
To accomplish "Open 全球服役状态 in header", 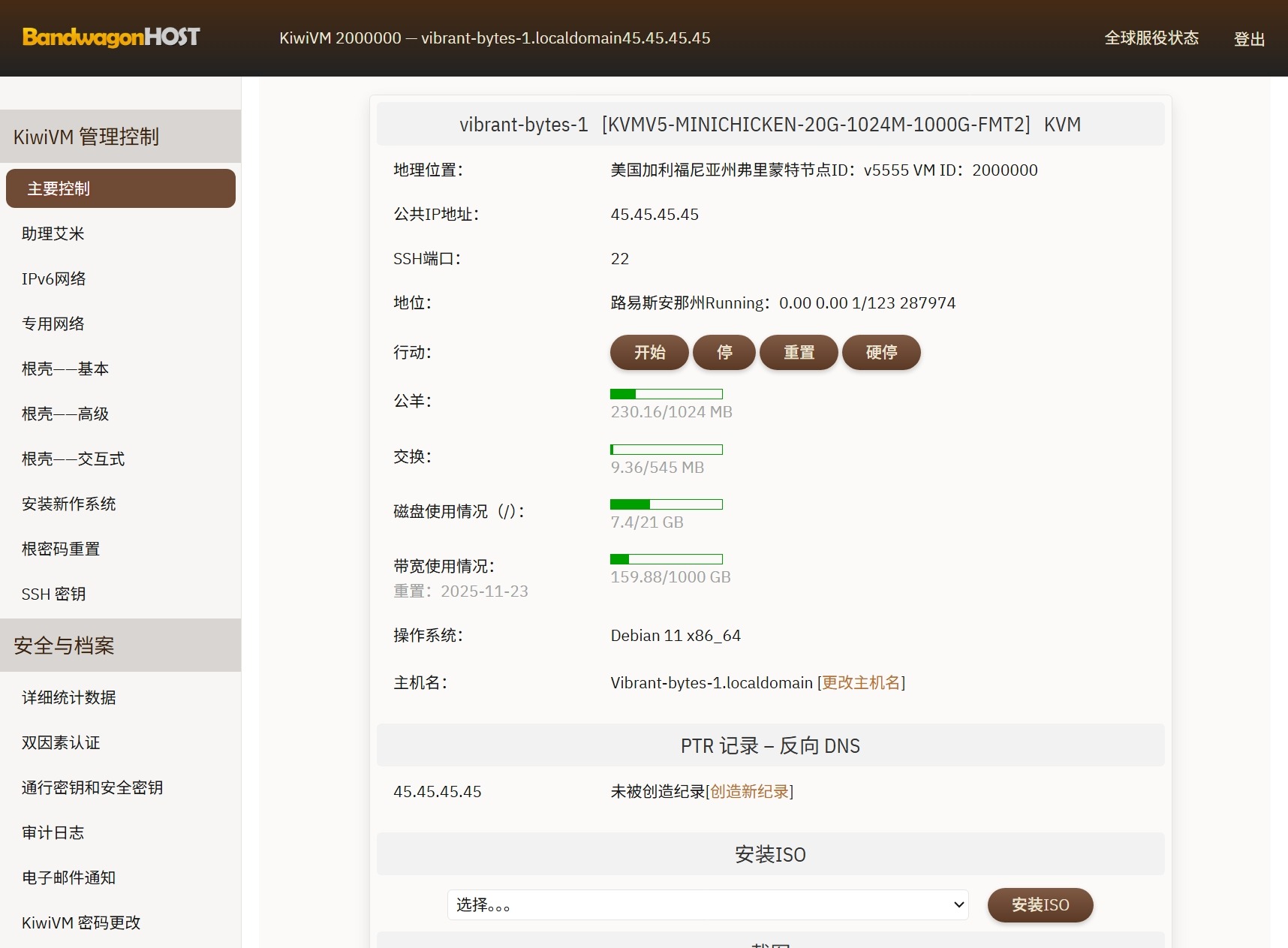I will coord(1151,38).
